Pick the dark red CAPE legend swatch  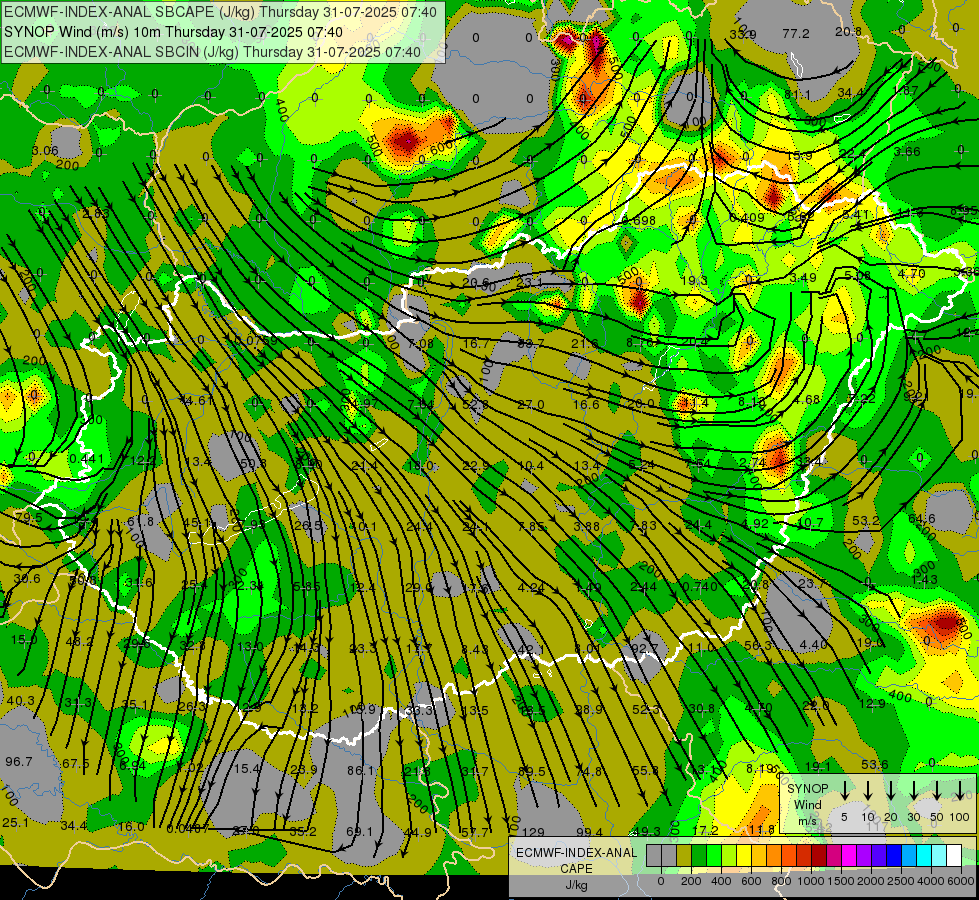(x=819, y=856)
